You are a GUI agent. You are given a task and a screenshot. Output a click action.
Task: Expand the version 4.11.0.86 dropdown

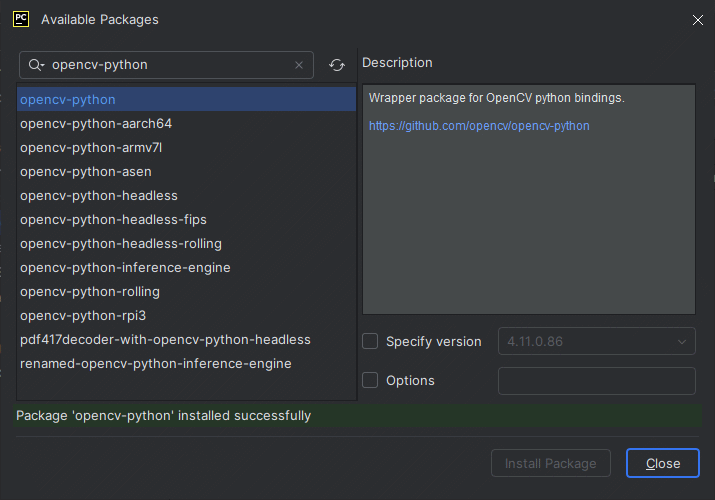pos(596,341)
